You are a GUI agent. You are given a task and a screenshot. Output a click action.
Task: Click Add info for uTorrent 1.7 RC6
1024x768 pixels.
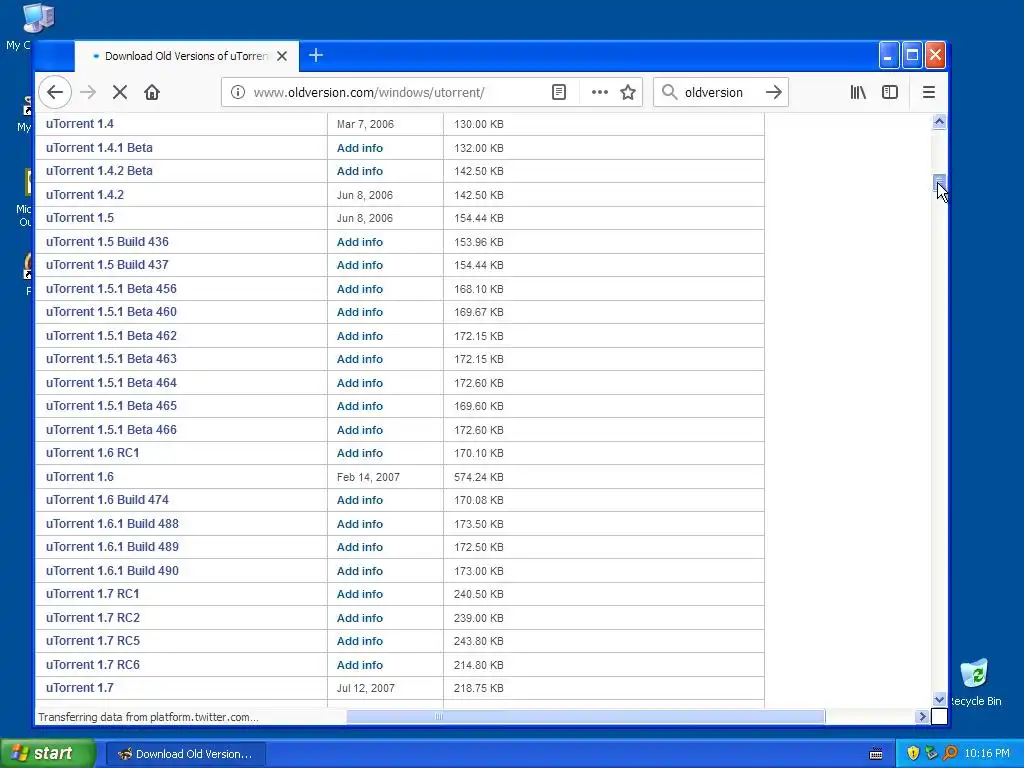pos(360,665)
